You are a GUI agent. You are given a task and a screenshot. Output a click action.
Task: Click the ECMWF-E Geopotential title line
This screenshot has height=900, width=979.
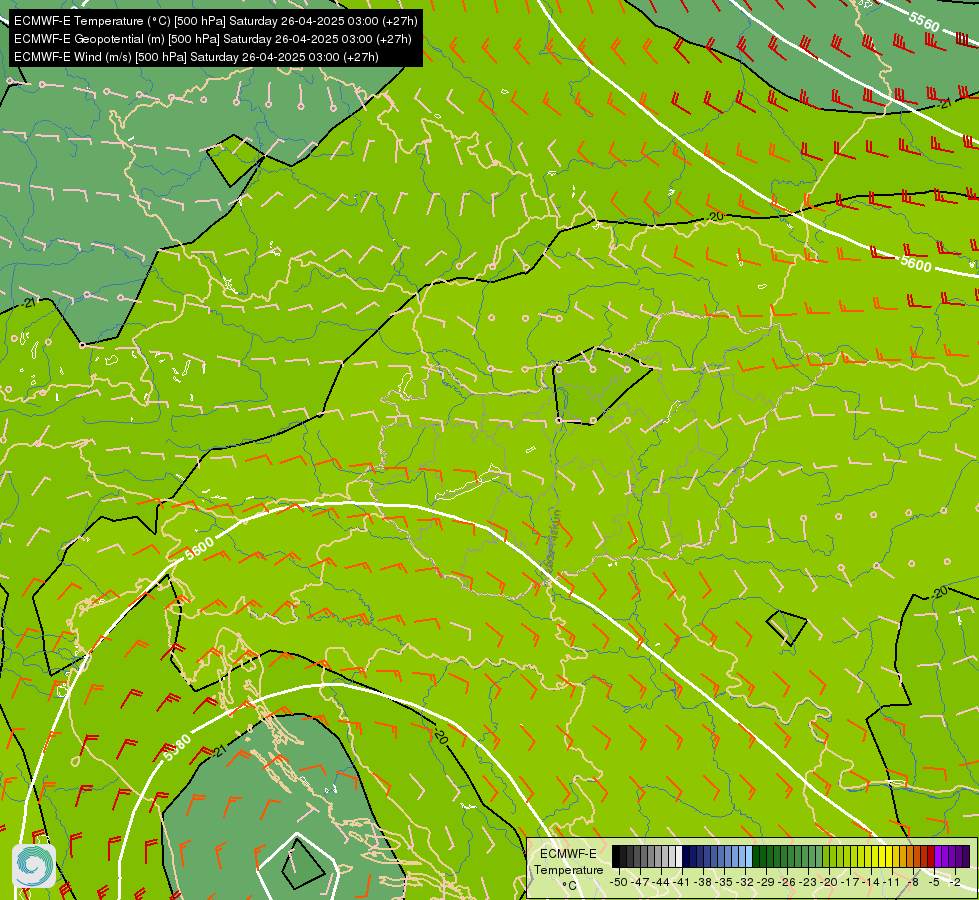(x=213, y=39)
